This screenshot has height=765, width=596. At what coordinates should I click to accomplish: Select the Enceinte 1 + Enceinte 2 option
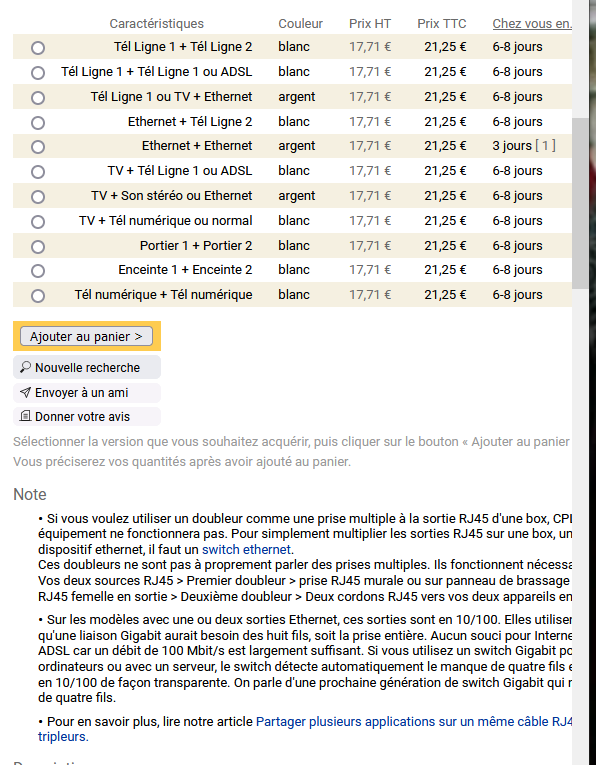tap(38, 271)
